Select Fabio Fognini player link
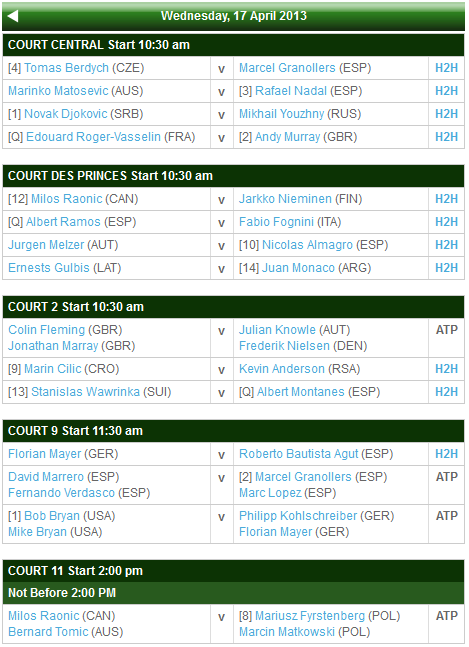Viewport: 469px width, 647px height. click(x=276, y=222)
